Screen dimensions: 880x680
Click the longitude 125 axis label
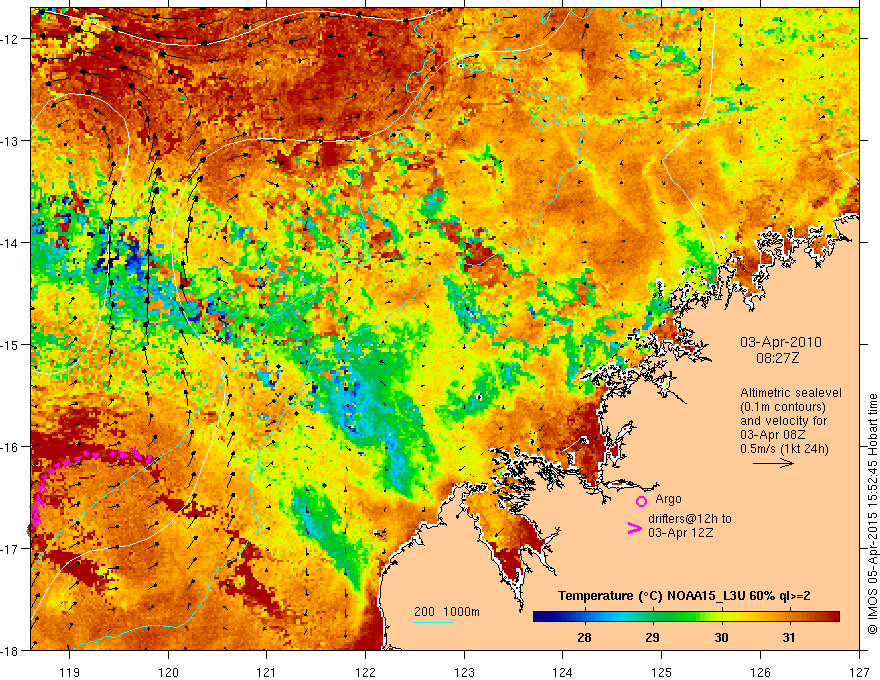[x=662, y=672]
